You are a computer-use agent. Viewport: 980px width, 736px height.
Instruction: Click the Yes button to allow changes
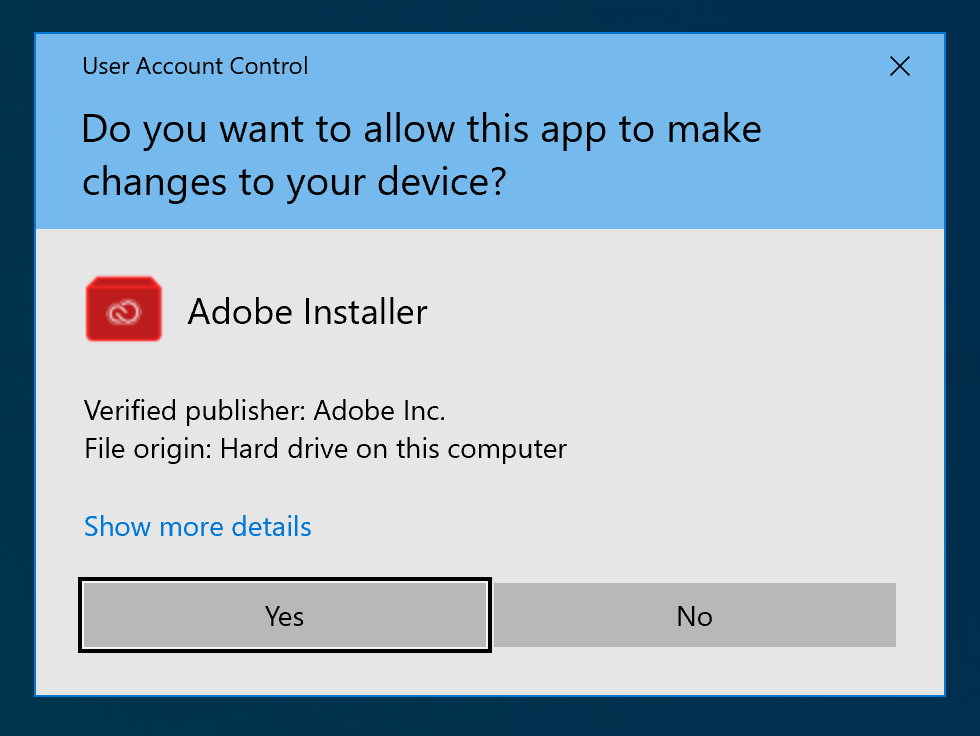coord(285,615)
